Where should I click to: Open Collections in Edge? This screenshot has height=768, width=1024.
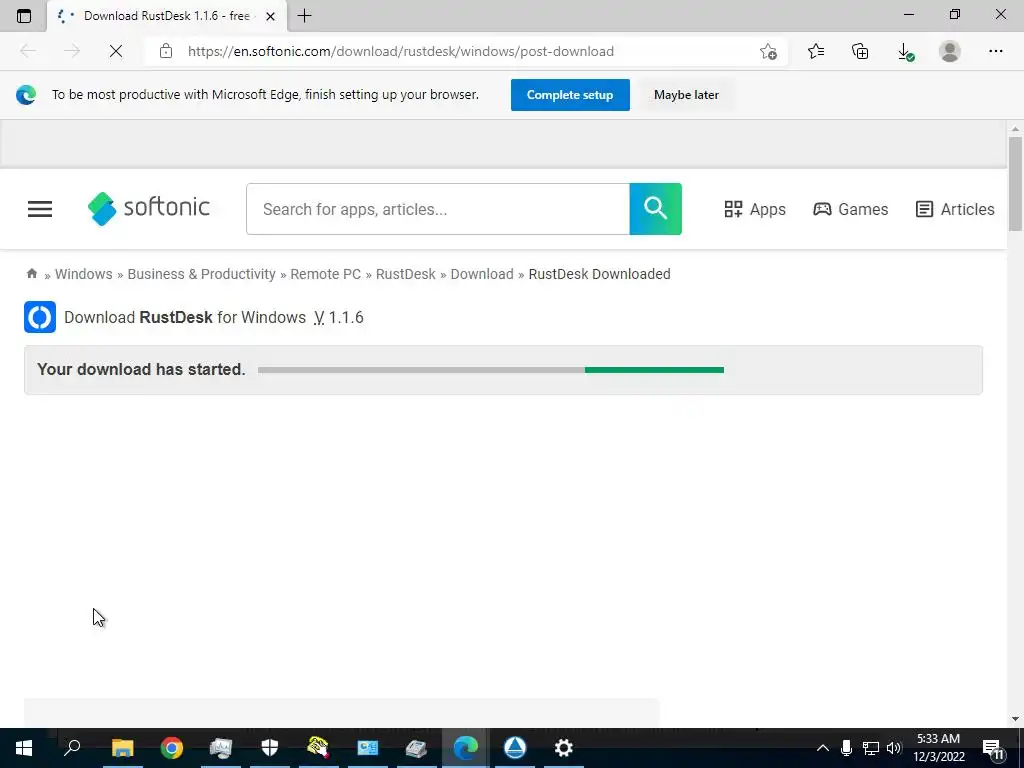(x=860, y=51)
